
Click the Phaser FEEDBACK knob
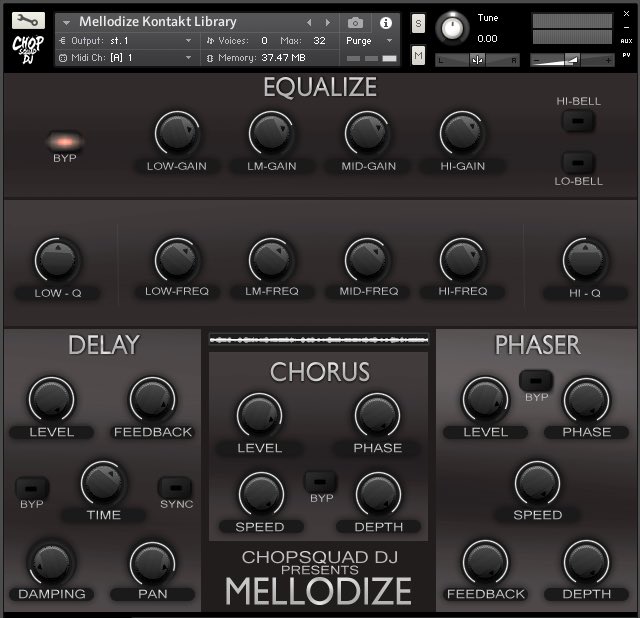pos(485,562)
